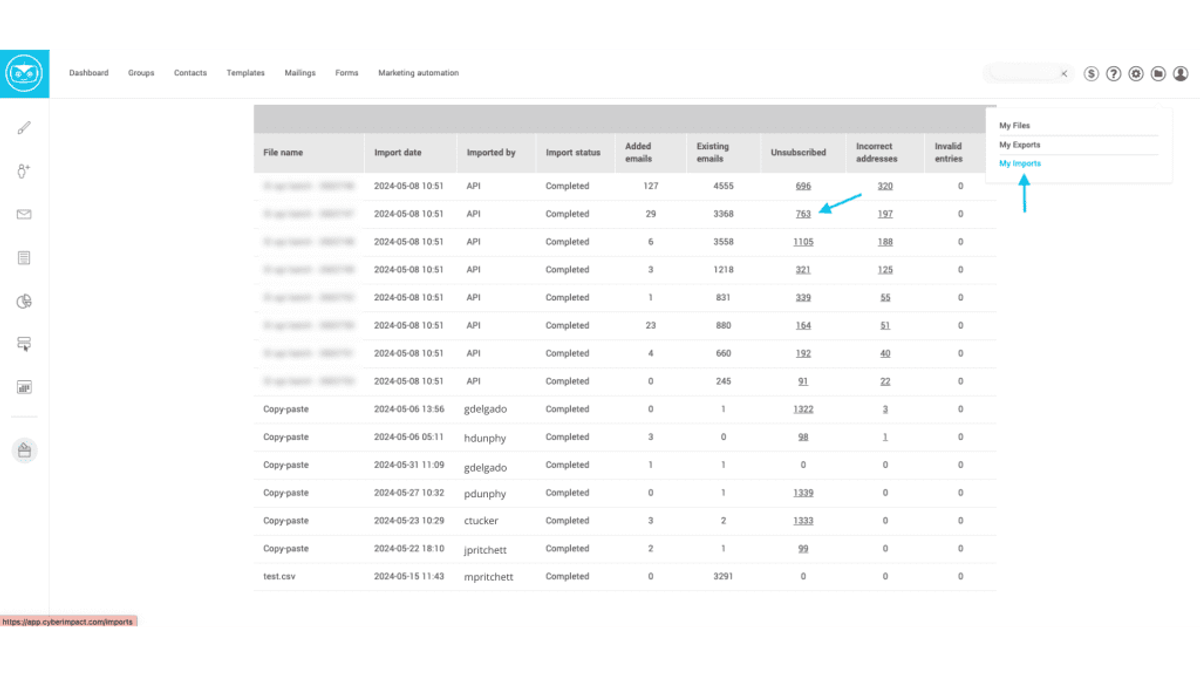The image size is (1200, 675).
Task: Click the hdunphy imported-by cell
Action: point(487,438)
